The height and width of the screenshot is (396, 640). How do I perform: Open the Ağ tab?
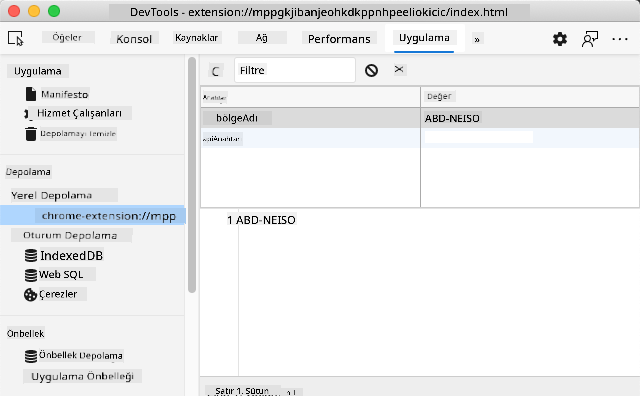point(262,38)
